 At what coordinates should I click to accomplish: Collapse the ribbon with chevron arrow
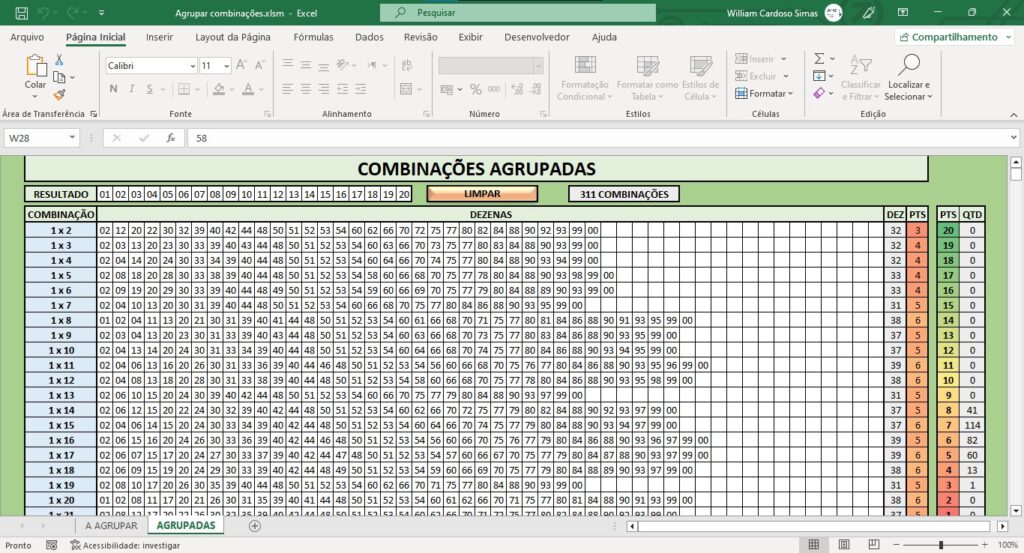(1013, 114)
